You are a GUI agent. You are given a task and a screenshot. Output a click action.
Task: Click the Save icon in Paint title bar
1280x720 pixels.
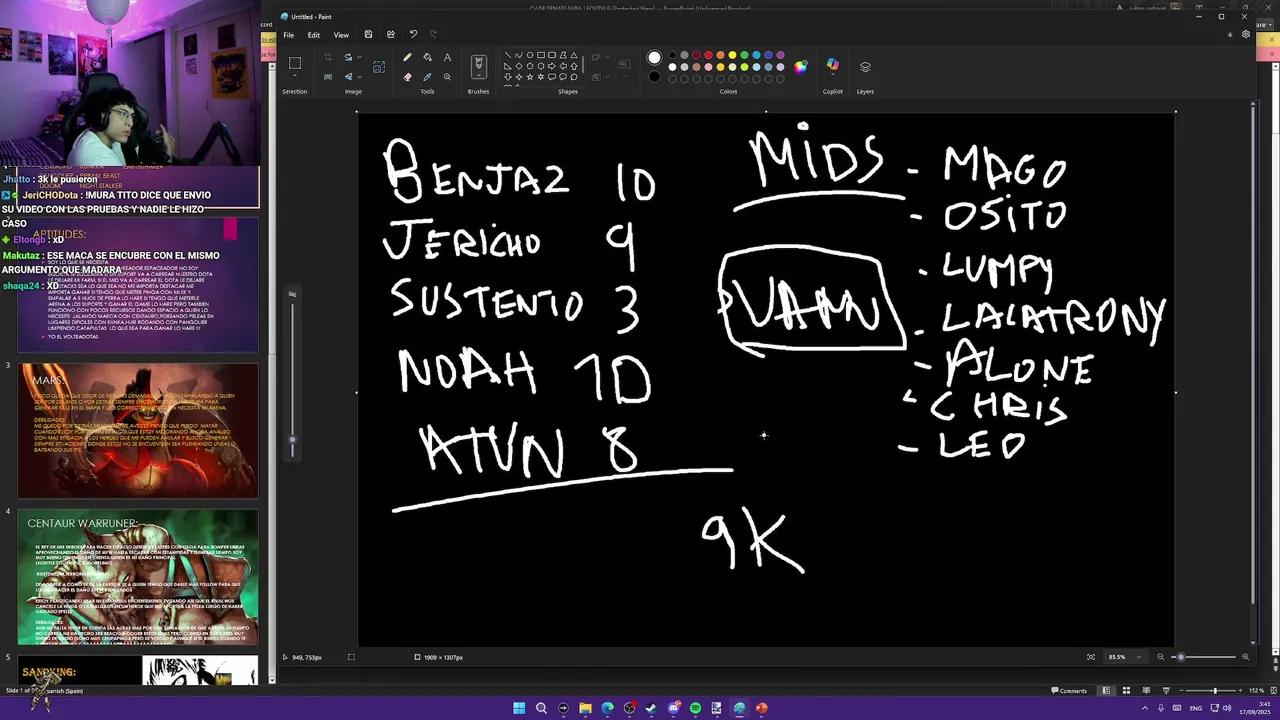pyautogui.click(x=368, y=35)
